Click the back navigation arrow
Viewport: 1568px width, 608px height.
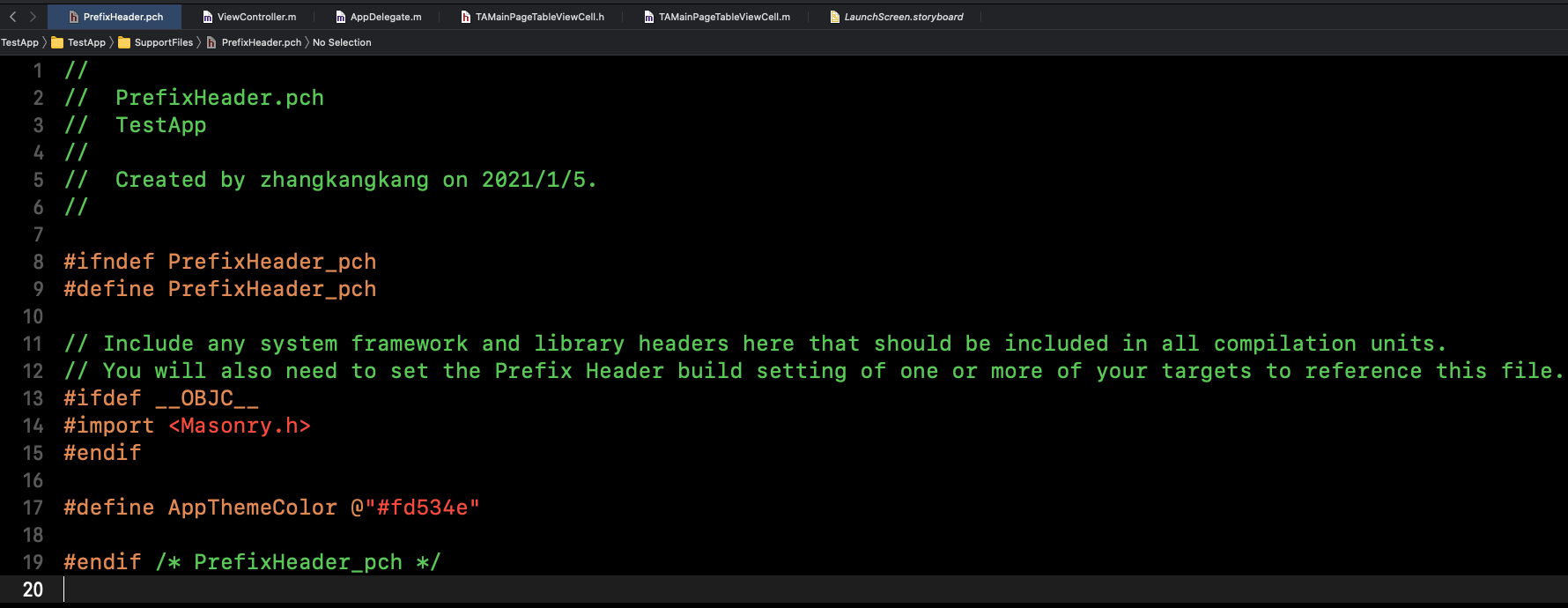[x=12, y=17]
